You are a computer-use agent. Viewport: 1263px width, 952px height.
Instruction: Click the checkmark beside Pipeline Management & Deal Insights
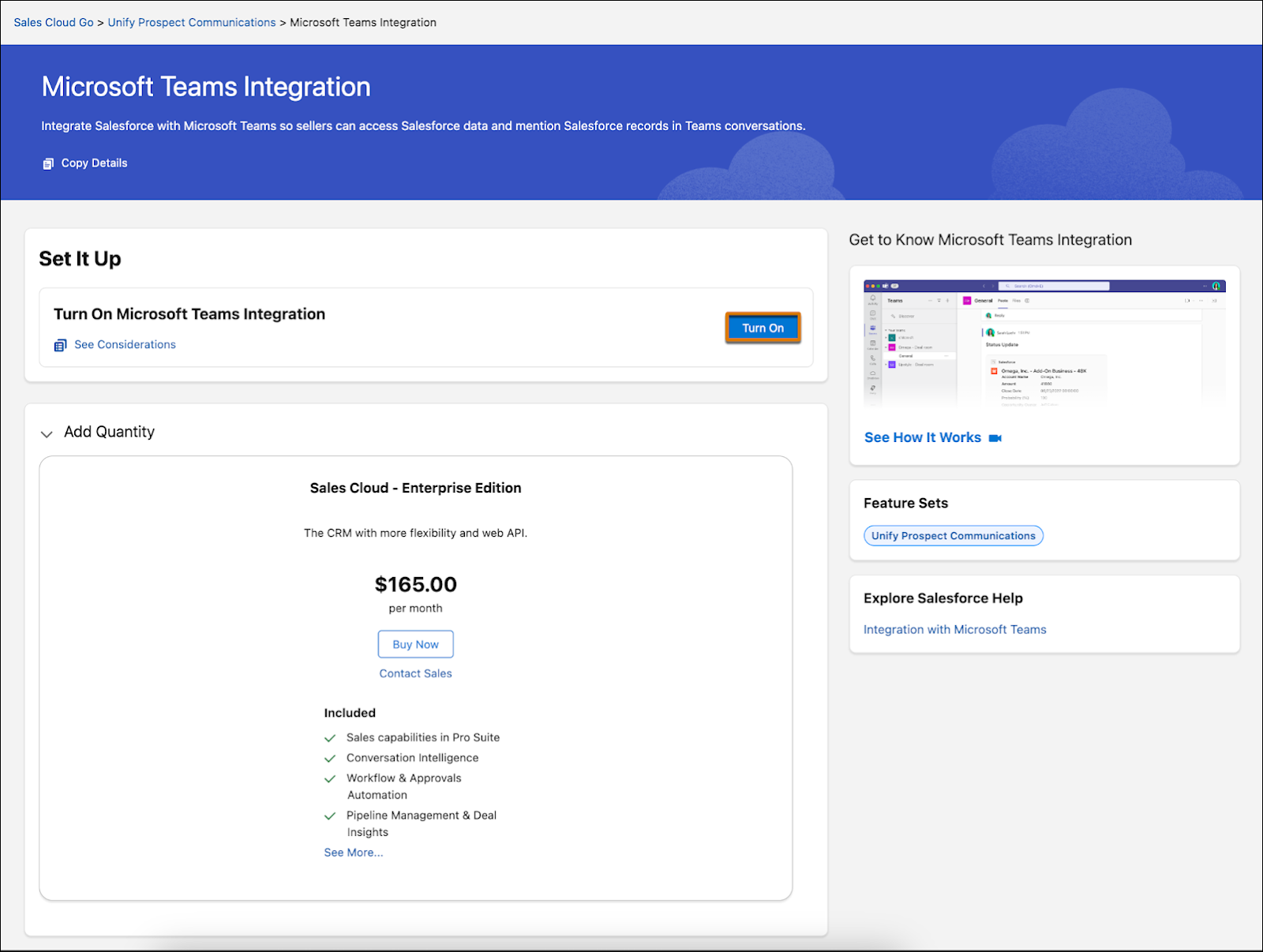tap(330, 815)
